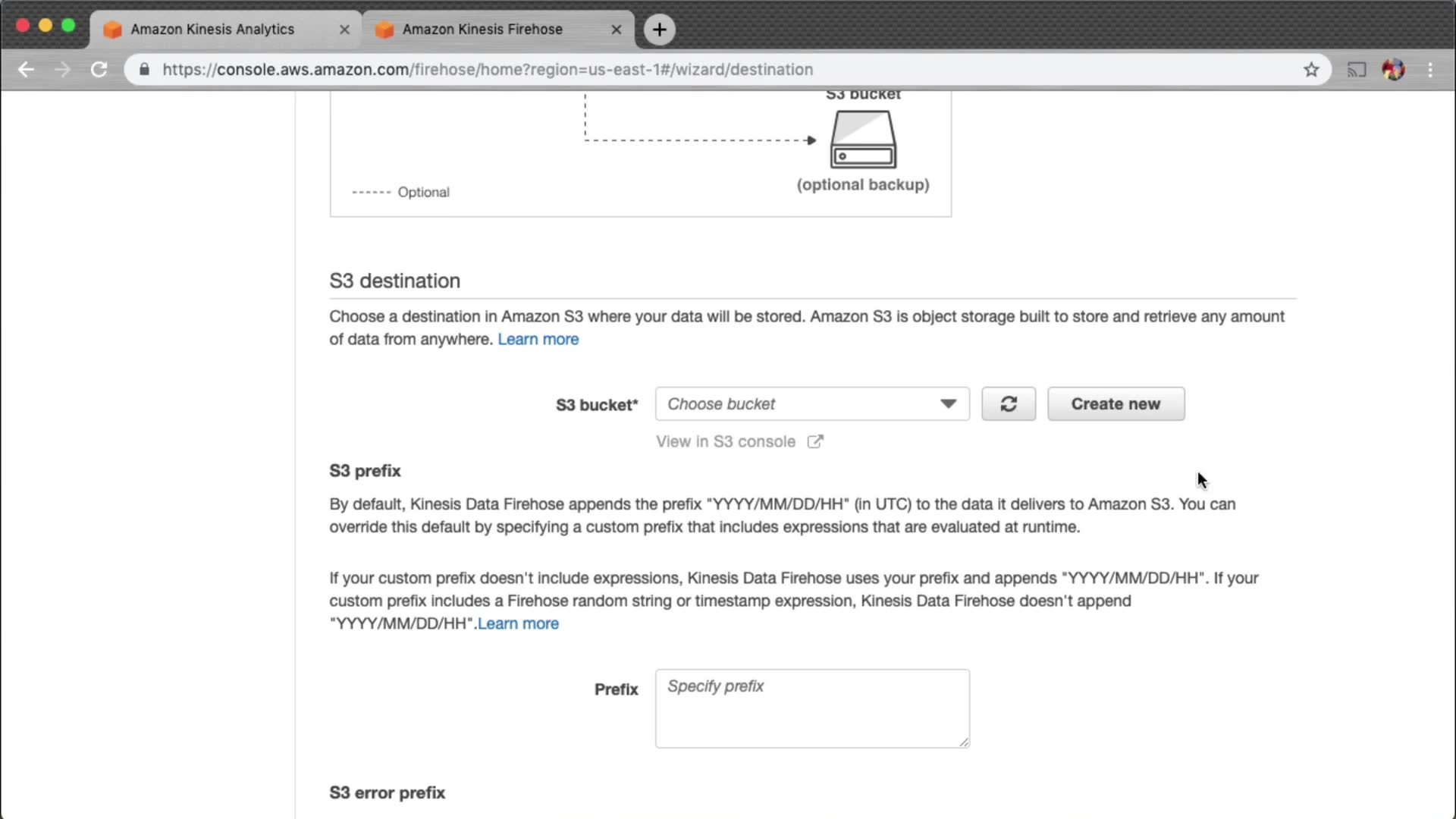Click the browser back arrow
This screenshot has height=819, width=1456.
click(26, 70)
